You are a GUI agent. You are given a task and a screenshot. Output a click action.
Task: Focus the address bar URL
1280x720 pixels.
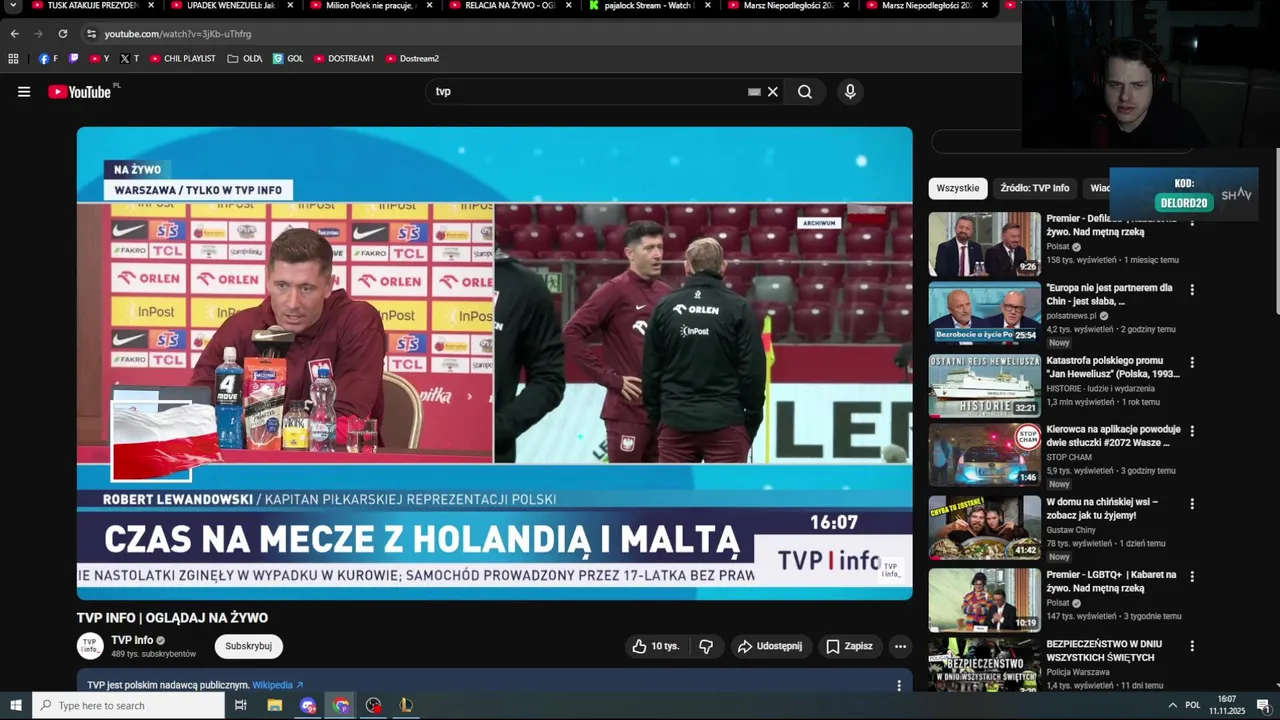coord(178,34)
